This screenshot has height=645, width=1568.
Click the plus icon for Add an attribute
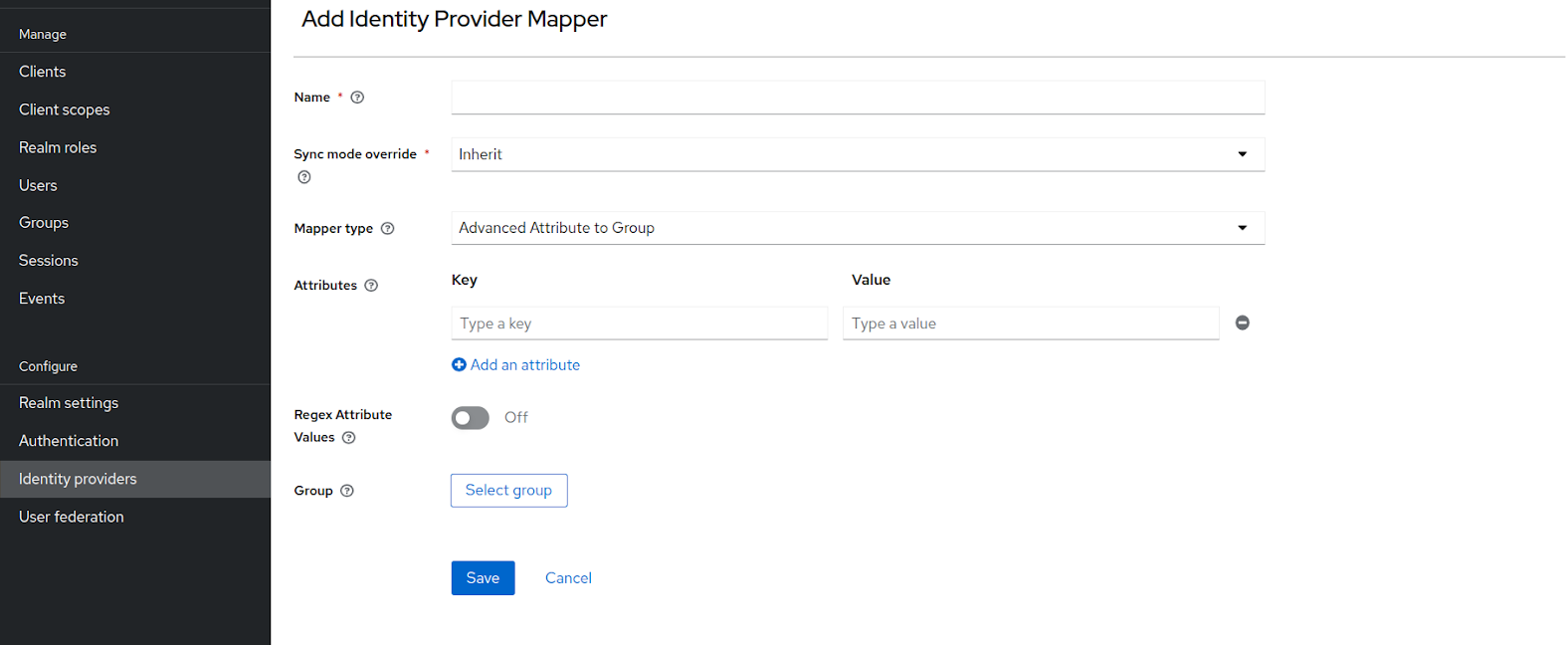(459, 365)
